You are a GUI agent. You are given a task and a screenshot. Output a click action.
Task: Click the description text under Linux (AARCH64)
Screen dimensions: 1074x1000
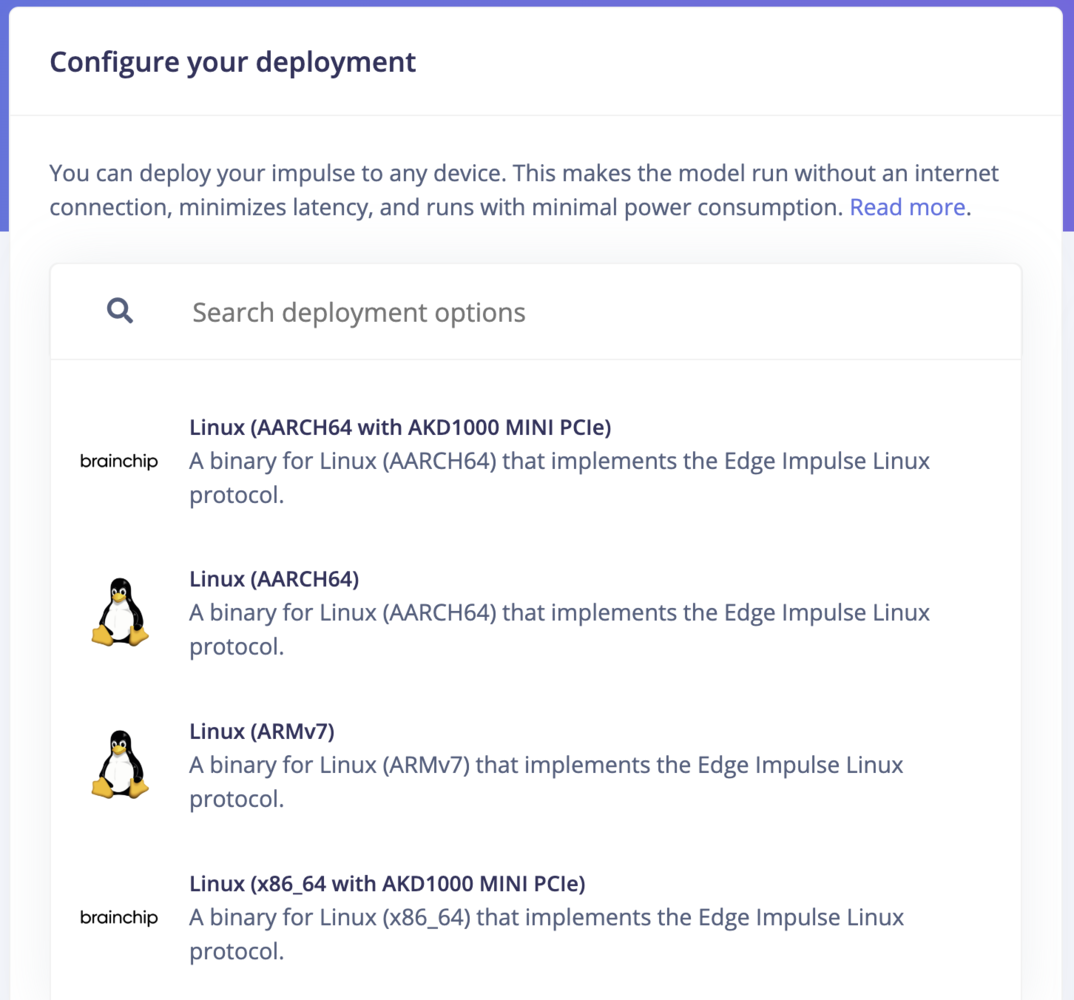(x=560, y=629)
